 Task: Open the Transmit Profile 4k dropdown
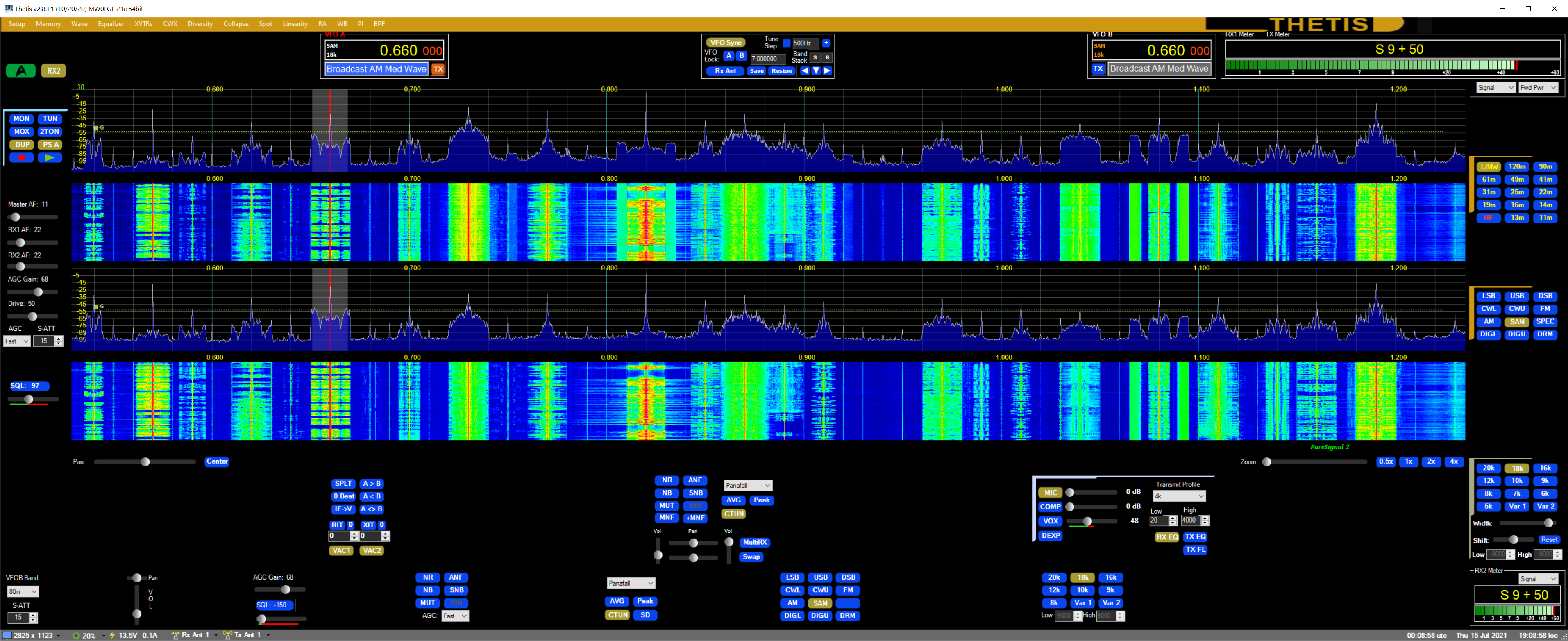point(1179,496)
